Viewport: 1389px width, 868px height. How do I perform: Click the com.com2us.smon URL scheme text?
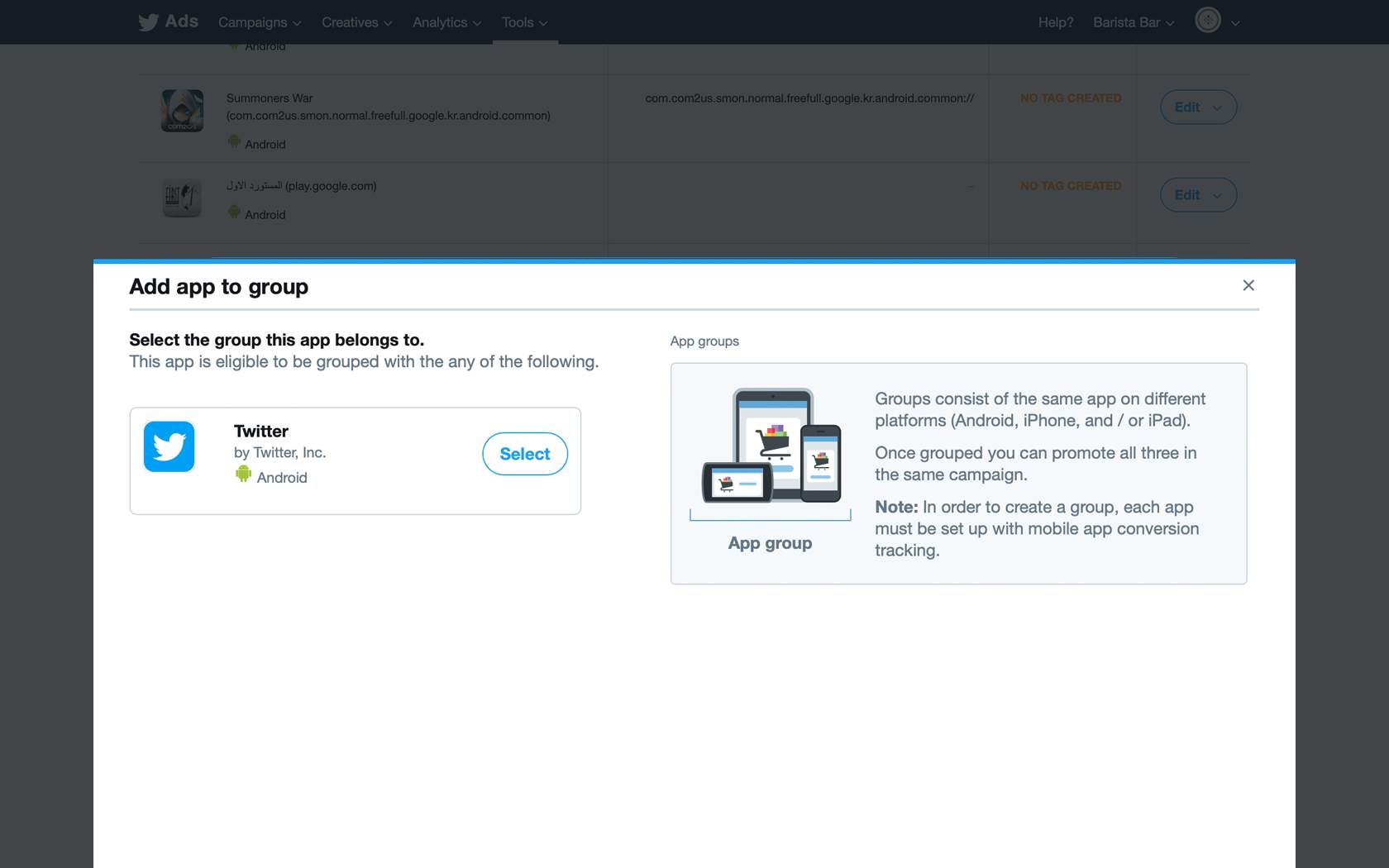tap(809, 98)
